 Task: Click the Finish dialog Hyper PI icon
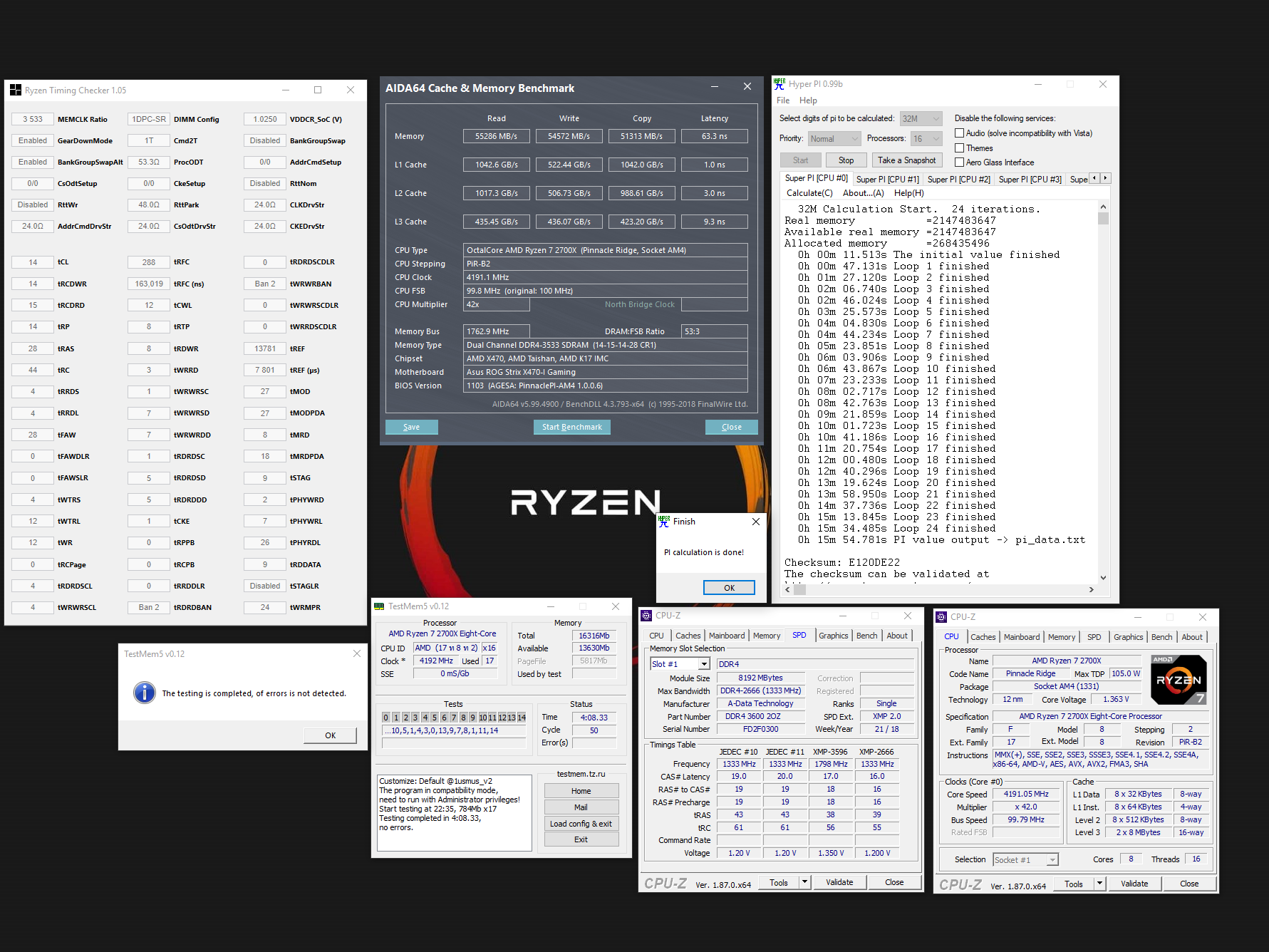664,521
